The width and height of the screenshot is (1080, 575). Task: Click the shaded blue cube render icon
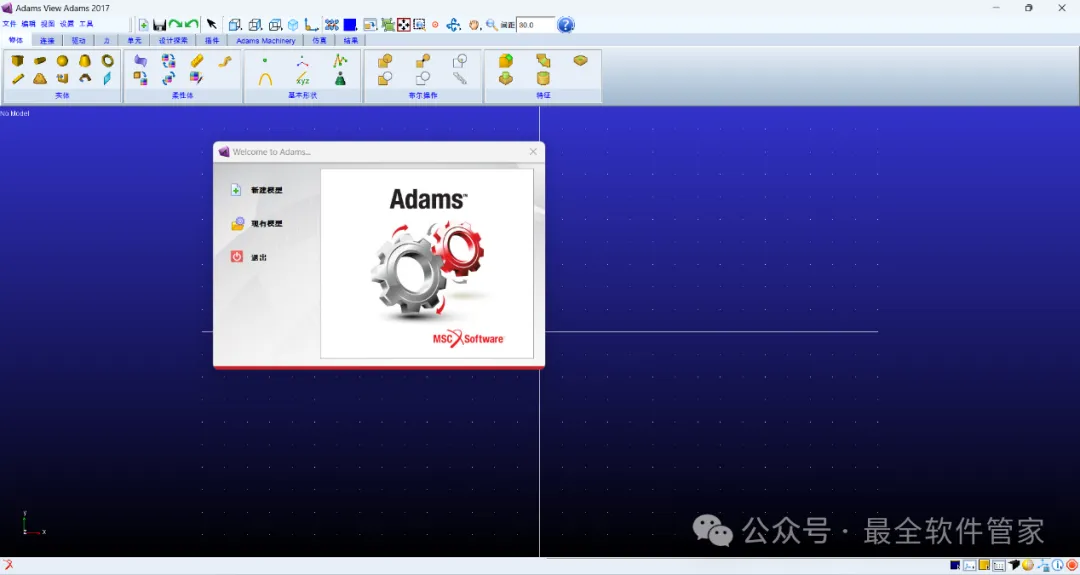pyautogui.click(x=293, y=25)
